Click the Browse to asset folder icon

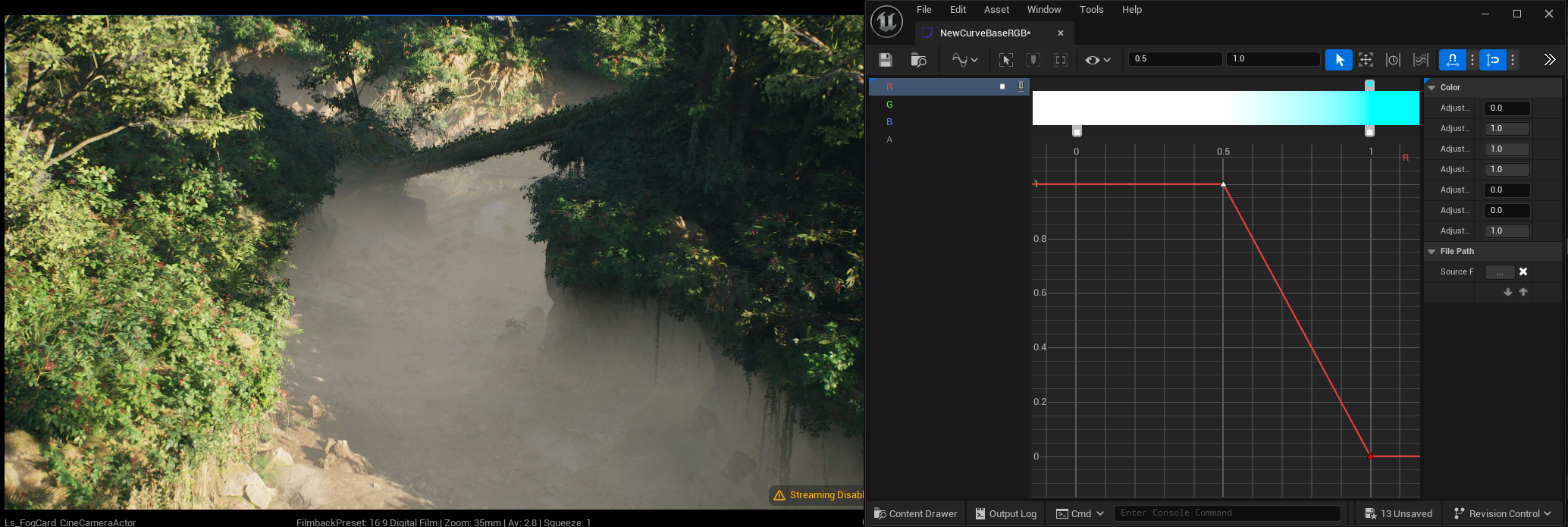click(x=918, y=60)
